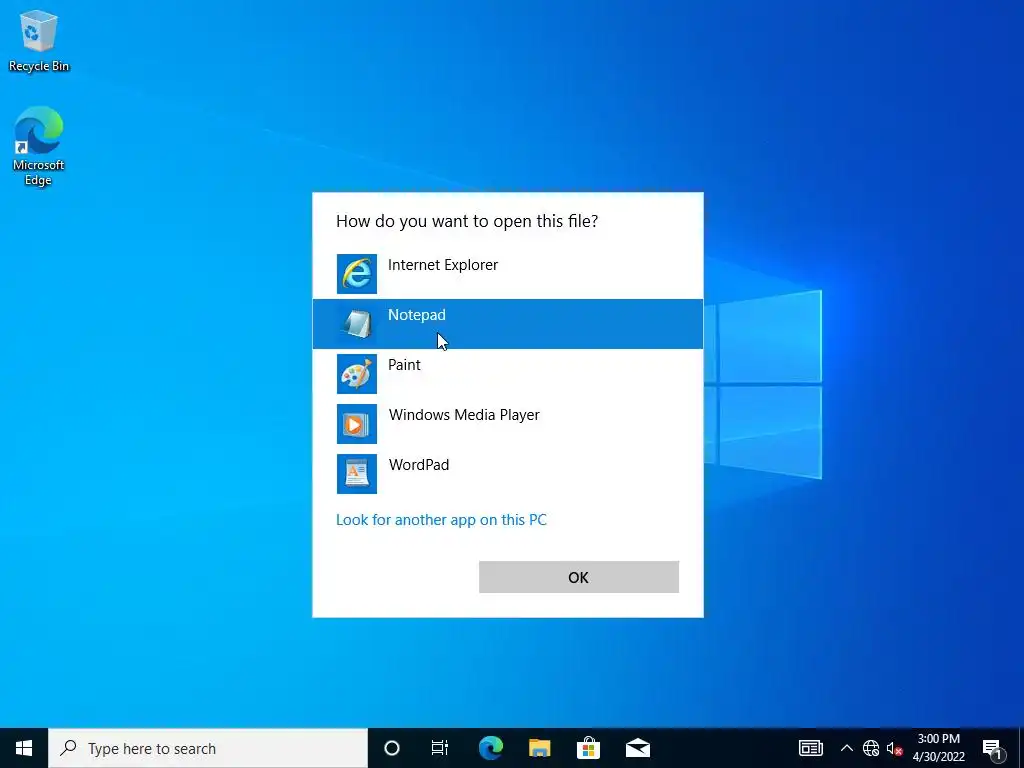Open the Windows Start menu
Viewport: 1024px width, 768px height.
tap(24, 748)
